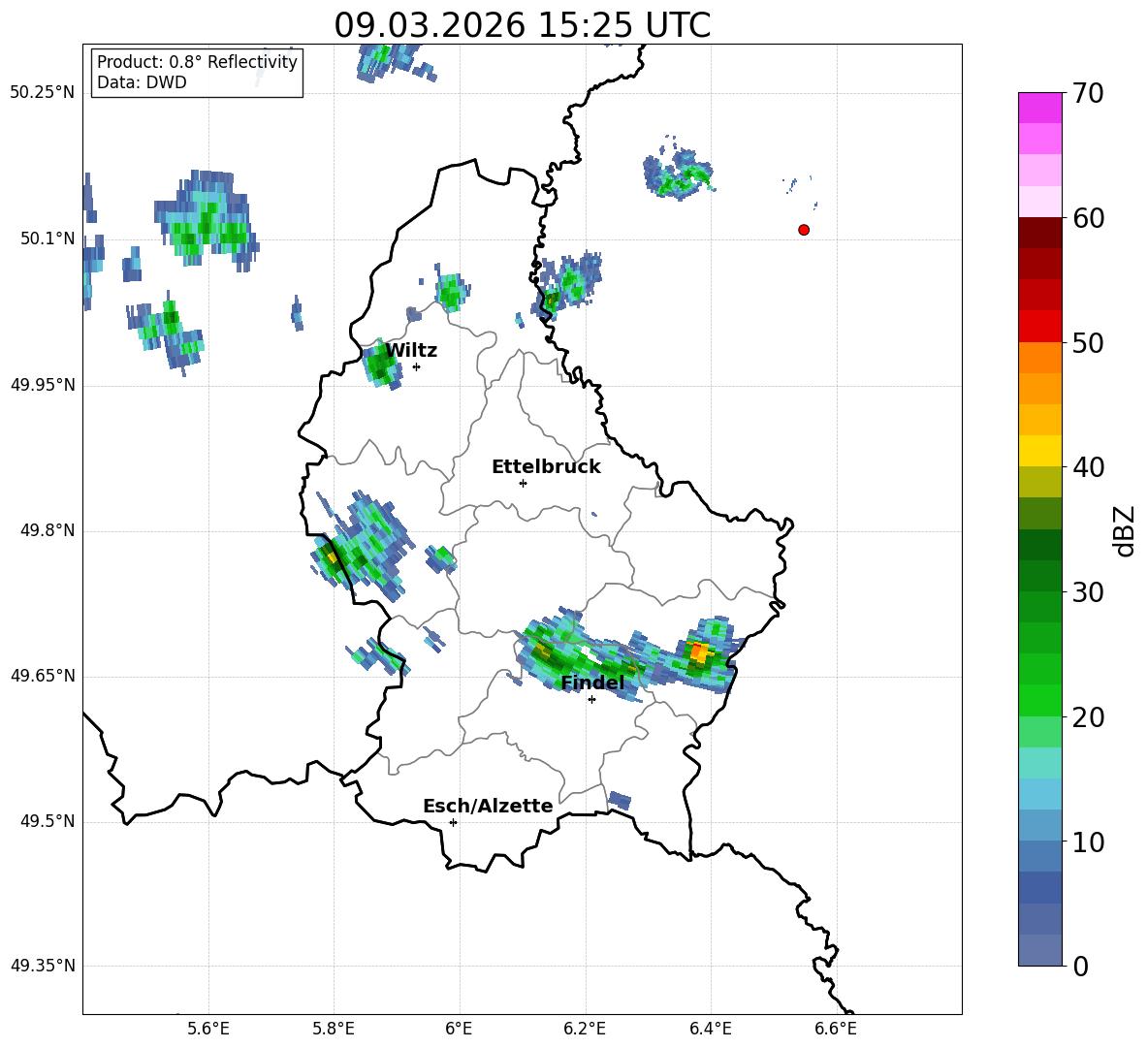The height and width of the screenshot is (1048, 1148).
Task: Click the dBZ colorbar axis label
Action: [1125, 530]
